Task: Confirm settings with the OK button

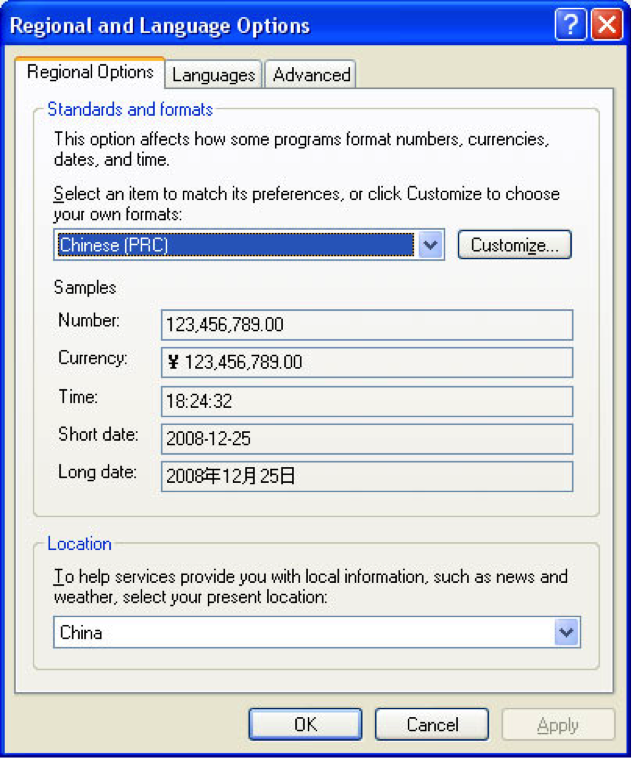Action: click(305, 725)
